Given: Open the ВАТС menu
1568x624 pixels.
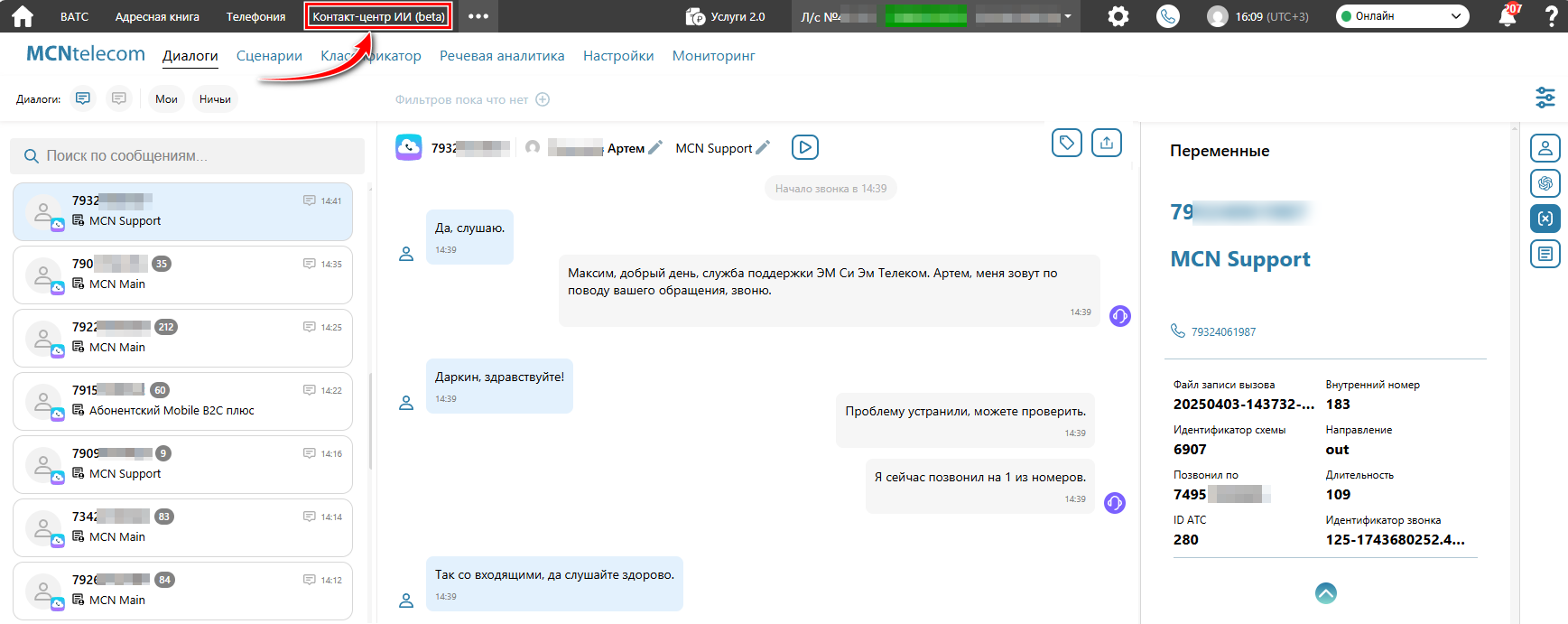Looking at the screenshot, I should click(x=75, y=16).
